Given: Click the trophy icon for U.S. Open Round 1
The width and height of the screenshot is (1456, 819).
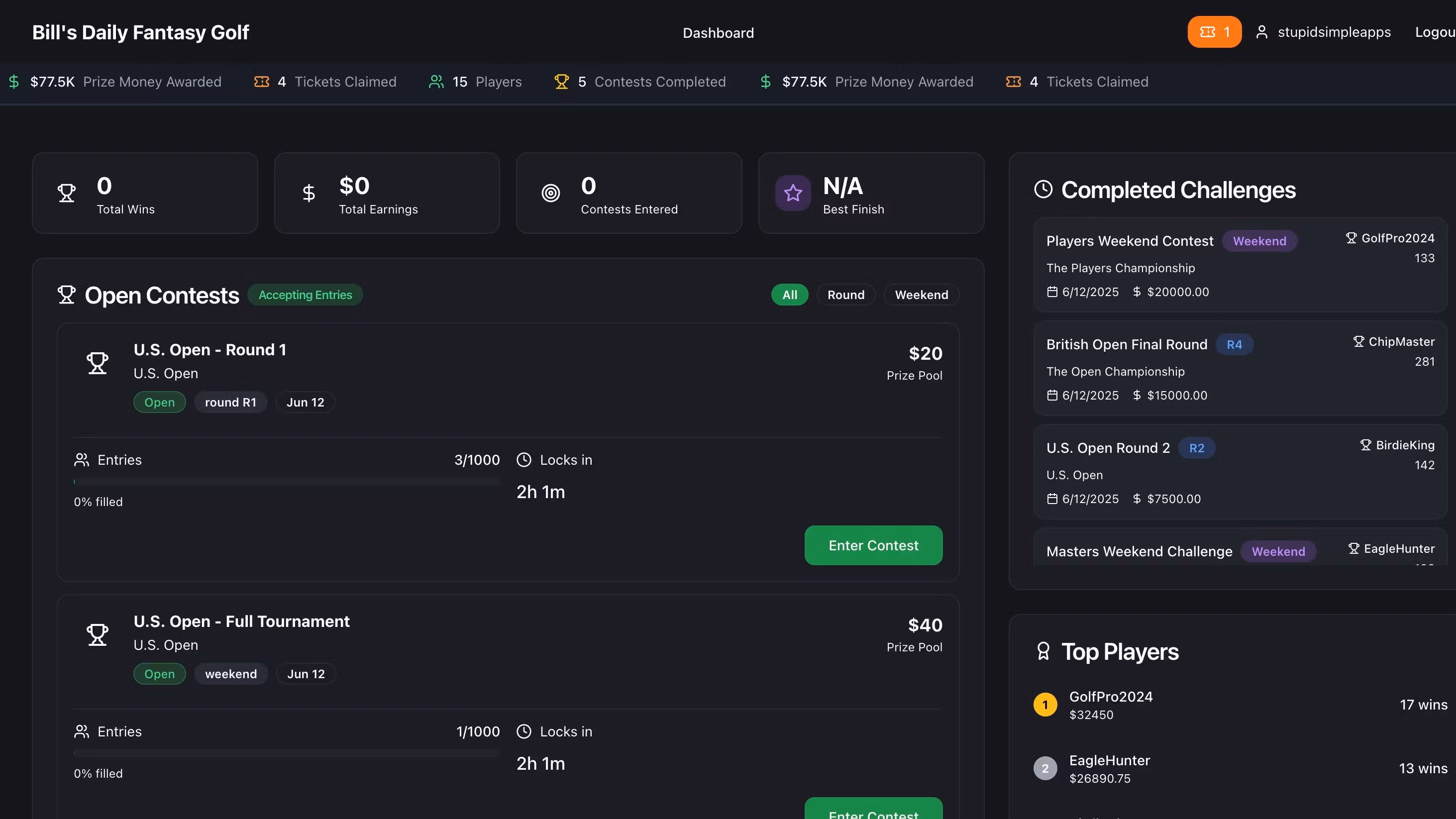Looking at the screenshot, I should point(97,363).
